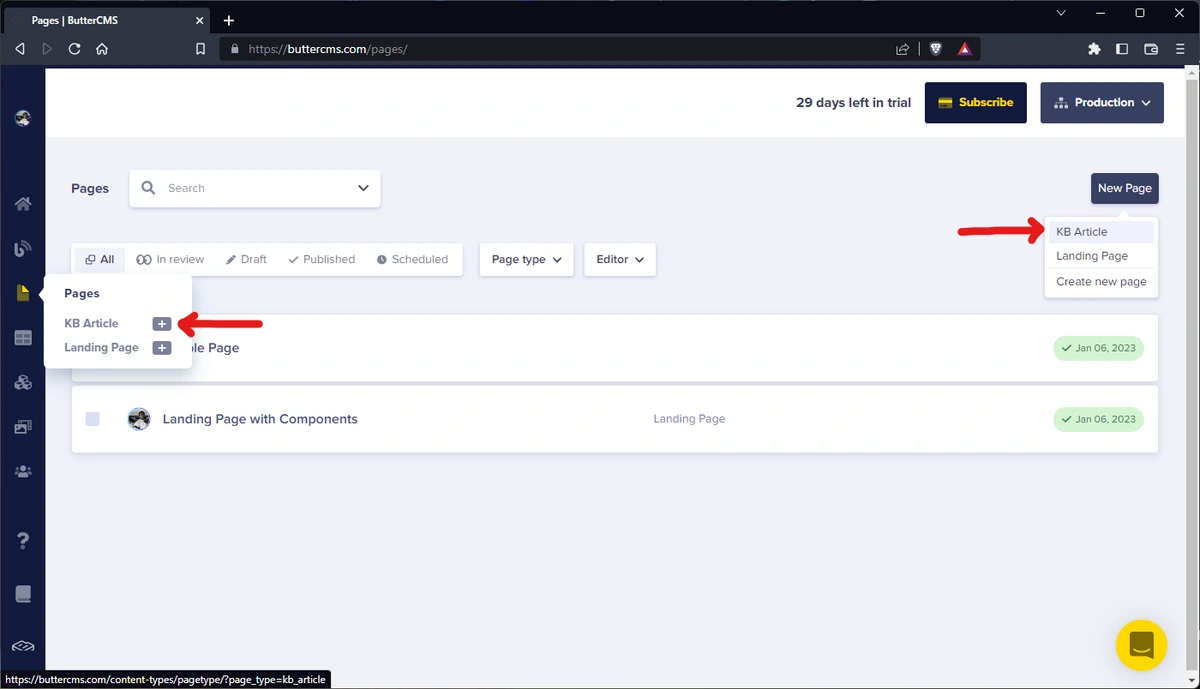The height and width of the screenshot is (689, 1200).
Task: Open Brave Wallet icon
Action: click(1151, 48)
